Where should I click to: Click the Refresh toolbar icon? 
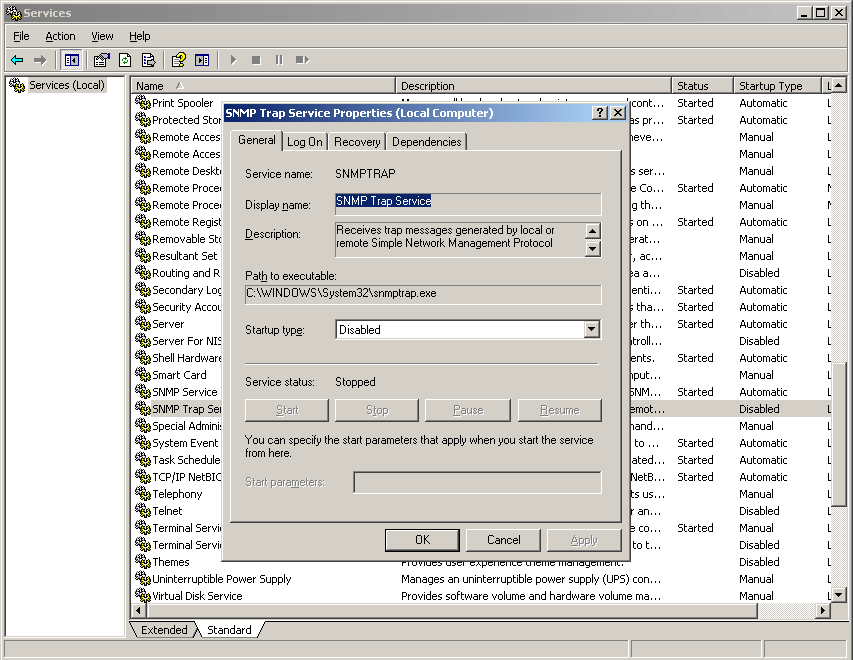tap(125, 60)
